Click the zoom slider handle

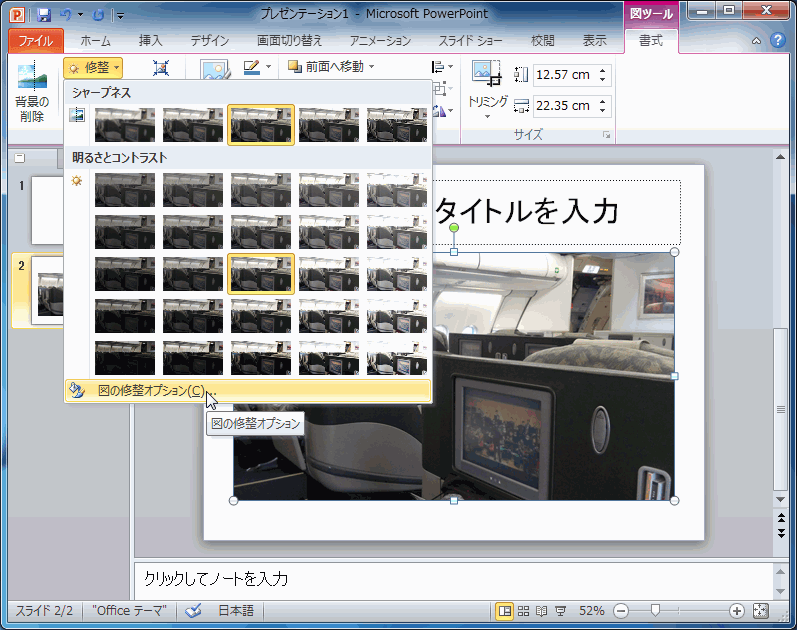[x=655, y=610]
